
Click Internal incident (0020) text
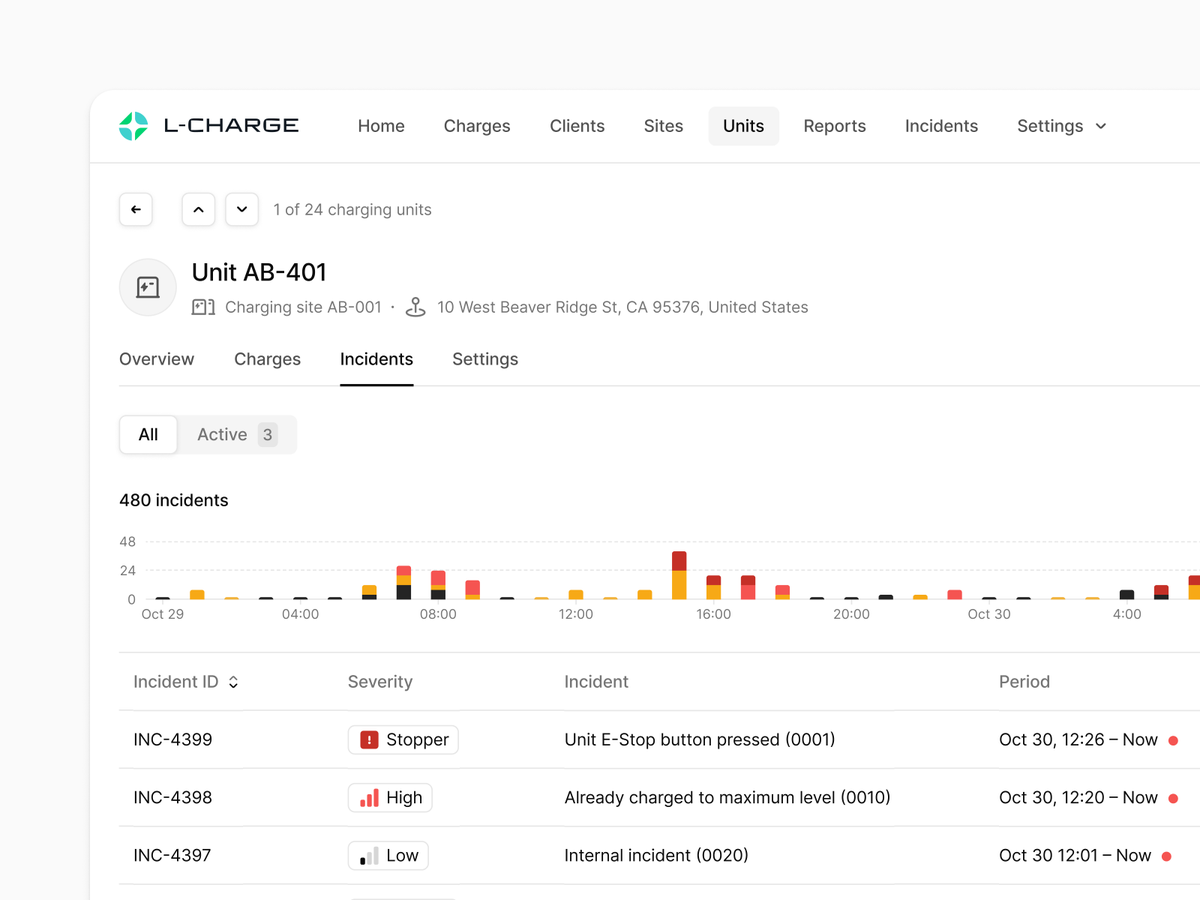656,856
